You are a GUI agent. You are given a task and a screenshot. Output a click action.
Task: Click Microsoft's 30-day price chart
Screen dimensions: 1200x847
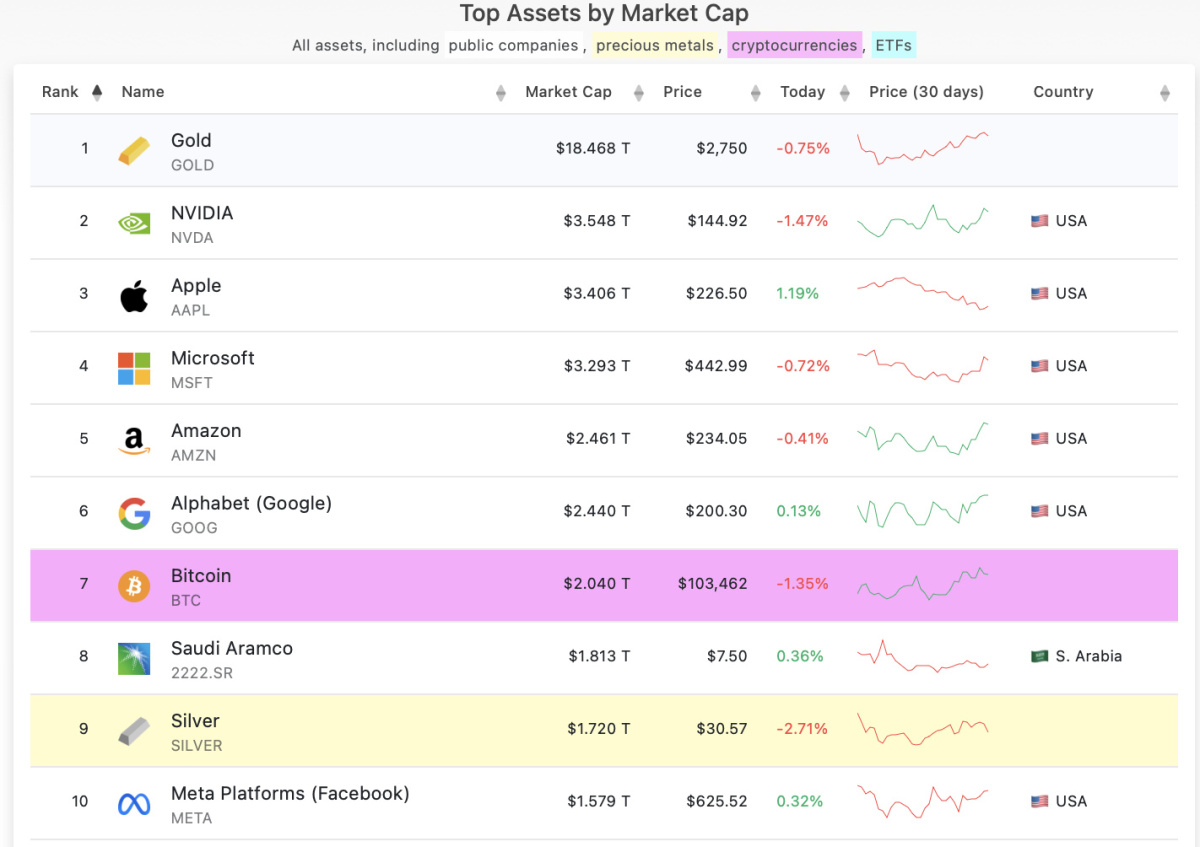click(x=923, y=366)
